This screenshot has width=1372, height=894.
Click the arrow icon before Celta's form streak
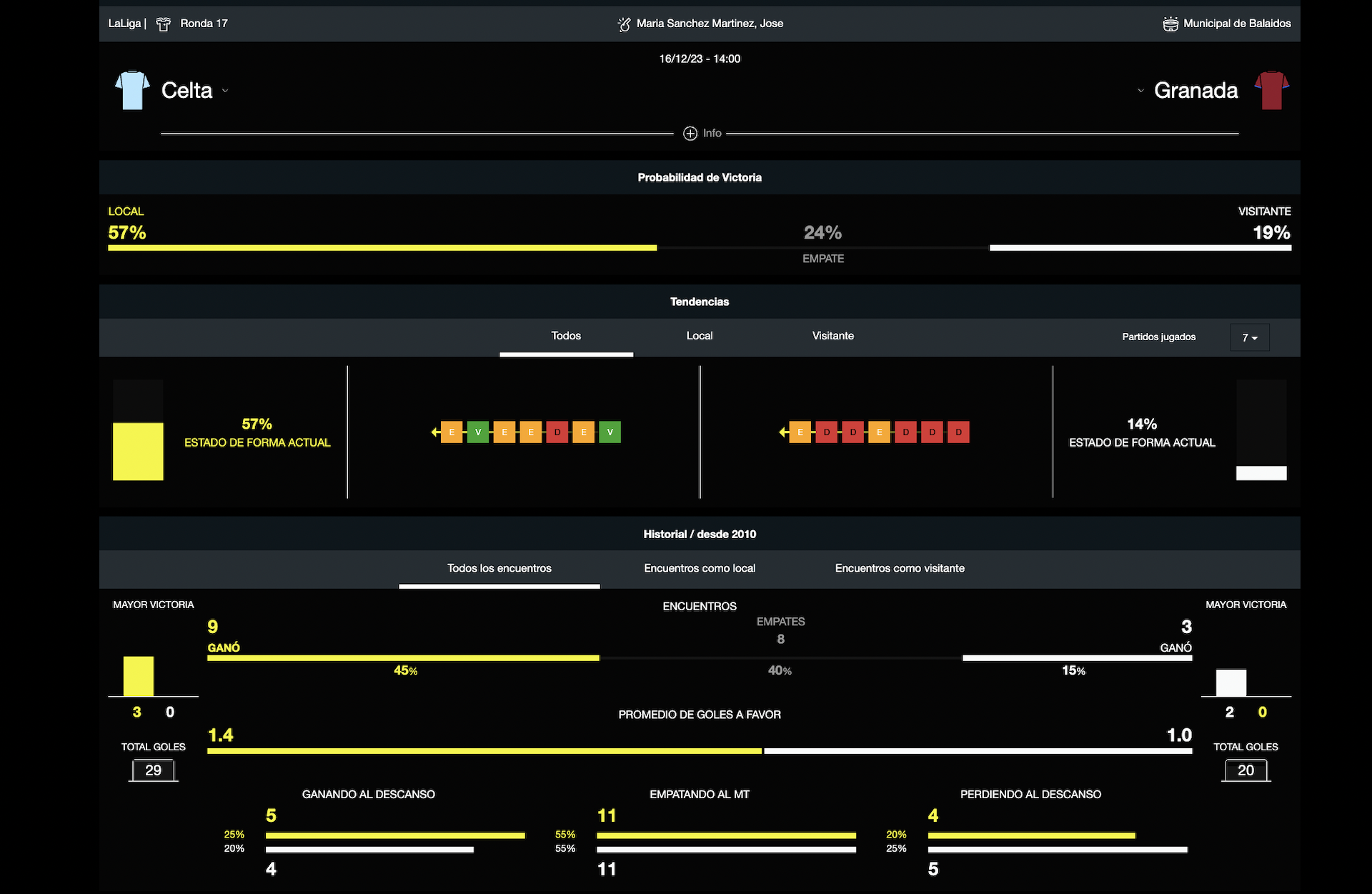click(x=435, y=432)
